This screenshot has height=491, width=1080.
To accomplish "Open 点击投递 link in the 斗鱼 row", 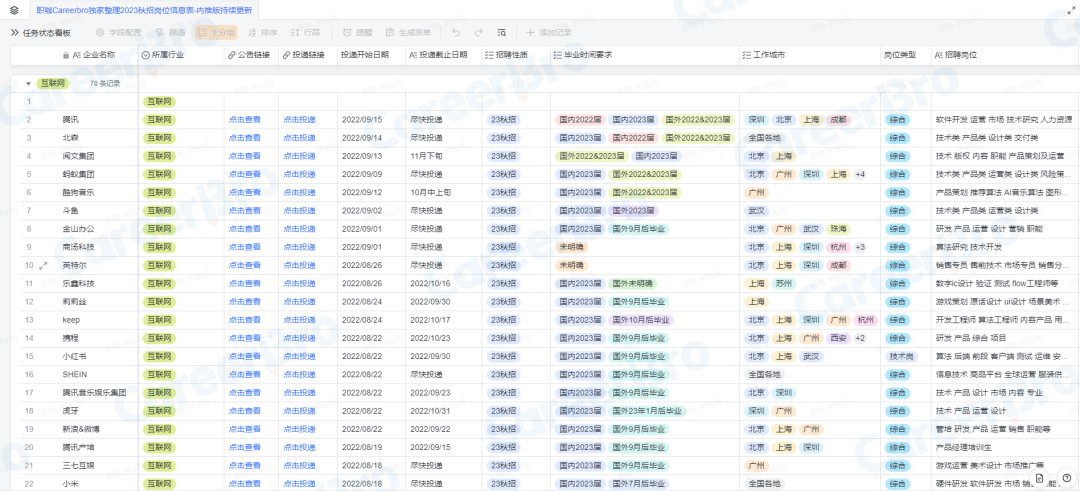I will pos(300,211).
